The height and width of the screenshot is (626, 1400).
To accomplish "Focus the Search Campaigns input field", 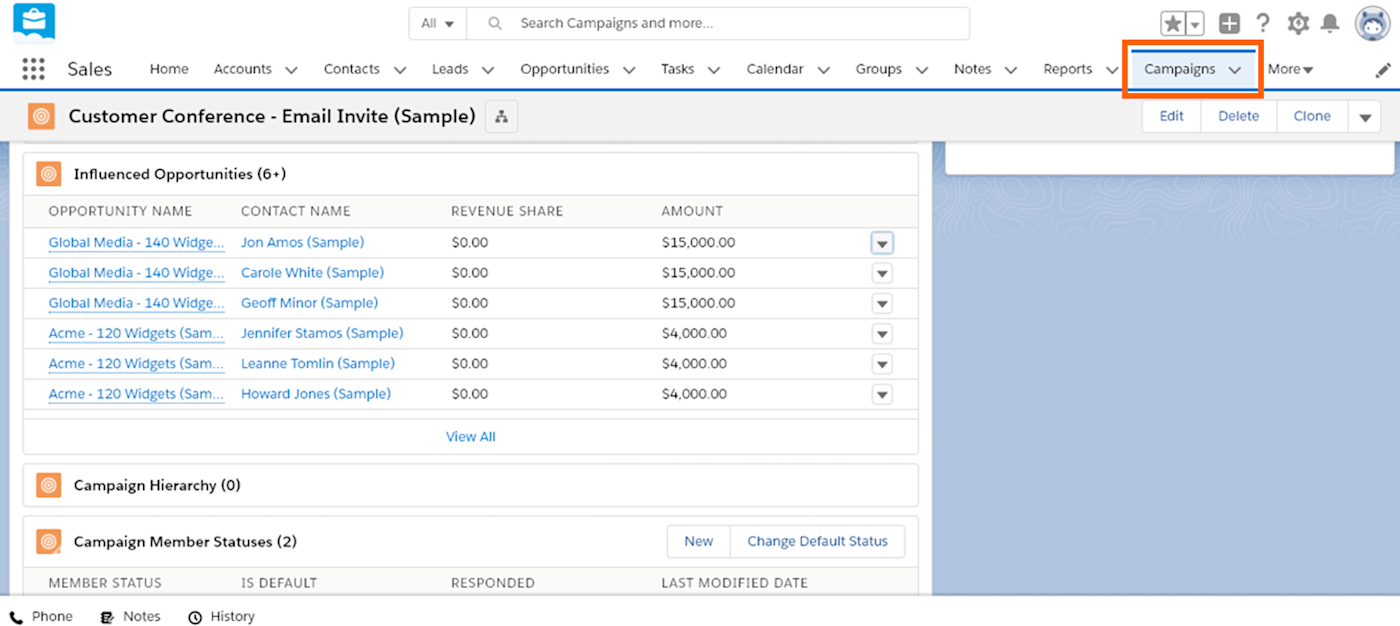I will pos(718,23).
